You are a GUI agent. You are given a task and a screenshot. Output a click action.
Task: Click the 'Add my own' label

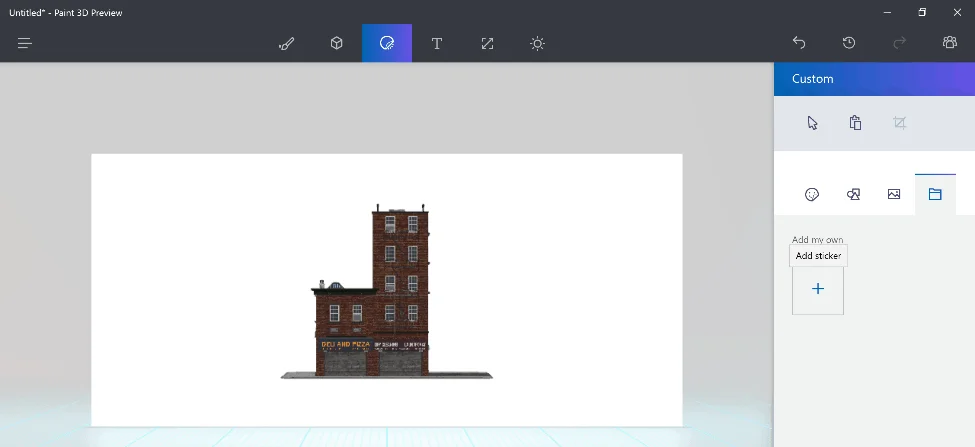[x=817, y=239]
